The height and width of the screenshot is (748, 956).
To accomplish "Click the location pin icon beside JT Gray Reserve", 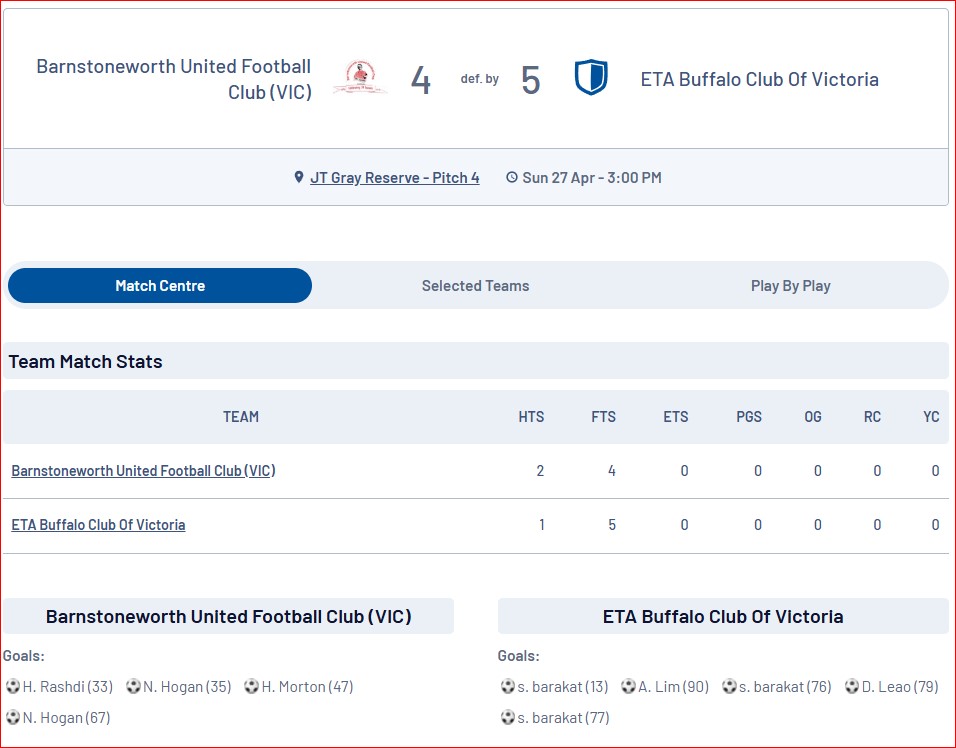I will (x=299, y=177).
